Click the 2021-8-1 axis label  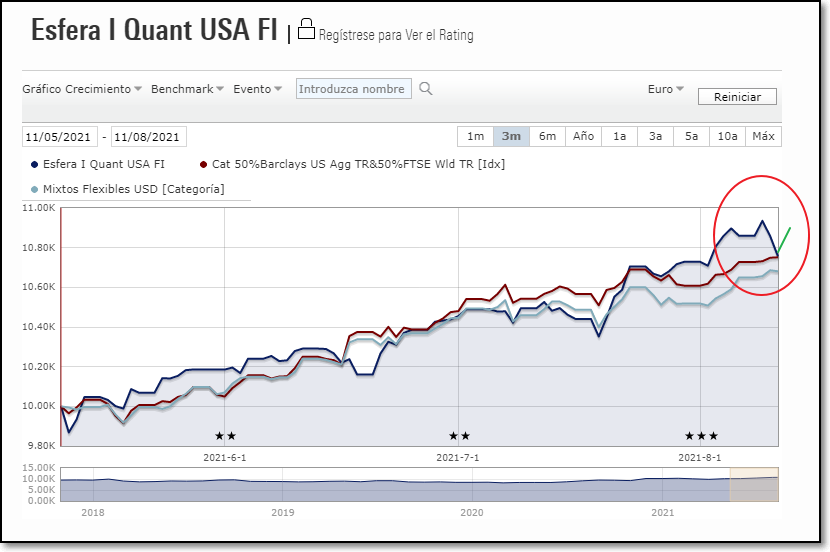coord(700,457)
